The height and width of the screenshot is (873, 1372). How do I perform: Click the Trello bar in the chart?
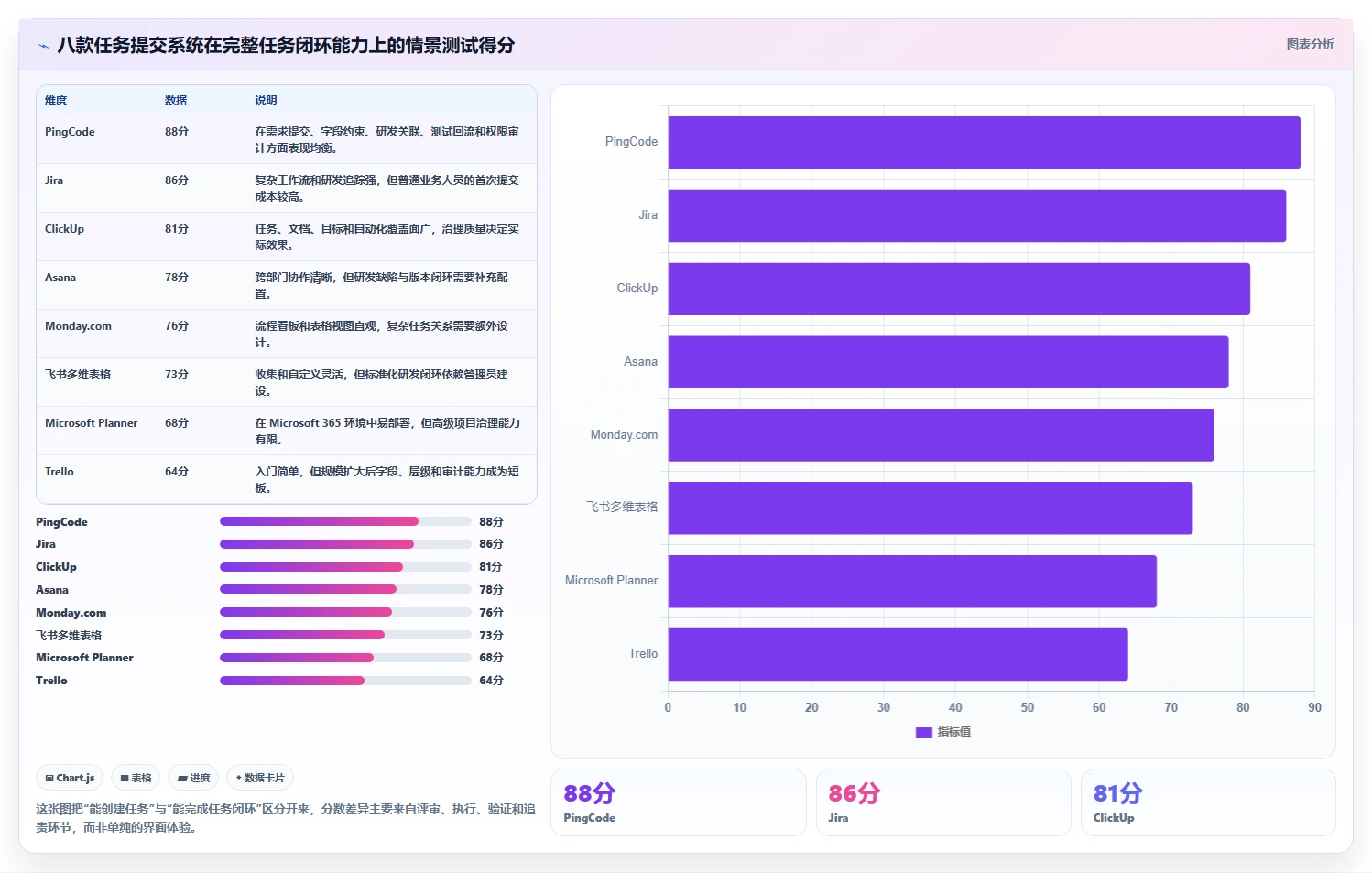click(x=898, y=654)
